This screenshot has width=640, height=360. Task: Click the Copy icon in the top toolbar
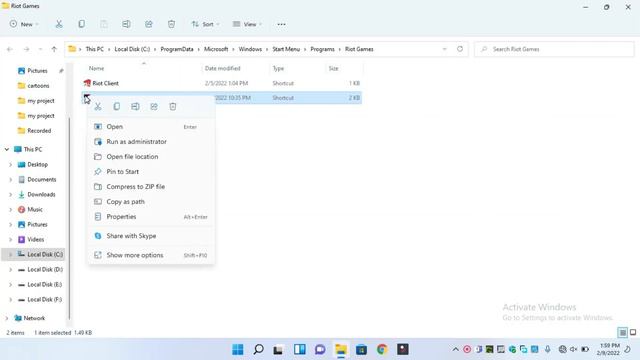click(x=82, y=24)
